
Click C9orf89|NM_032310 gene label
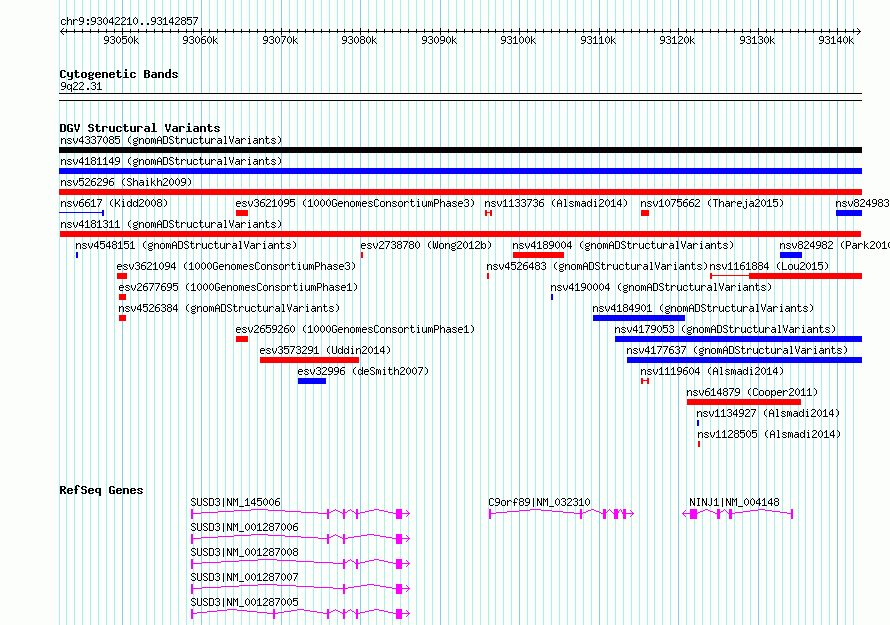539,502
